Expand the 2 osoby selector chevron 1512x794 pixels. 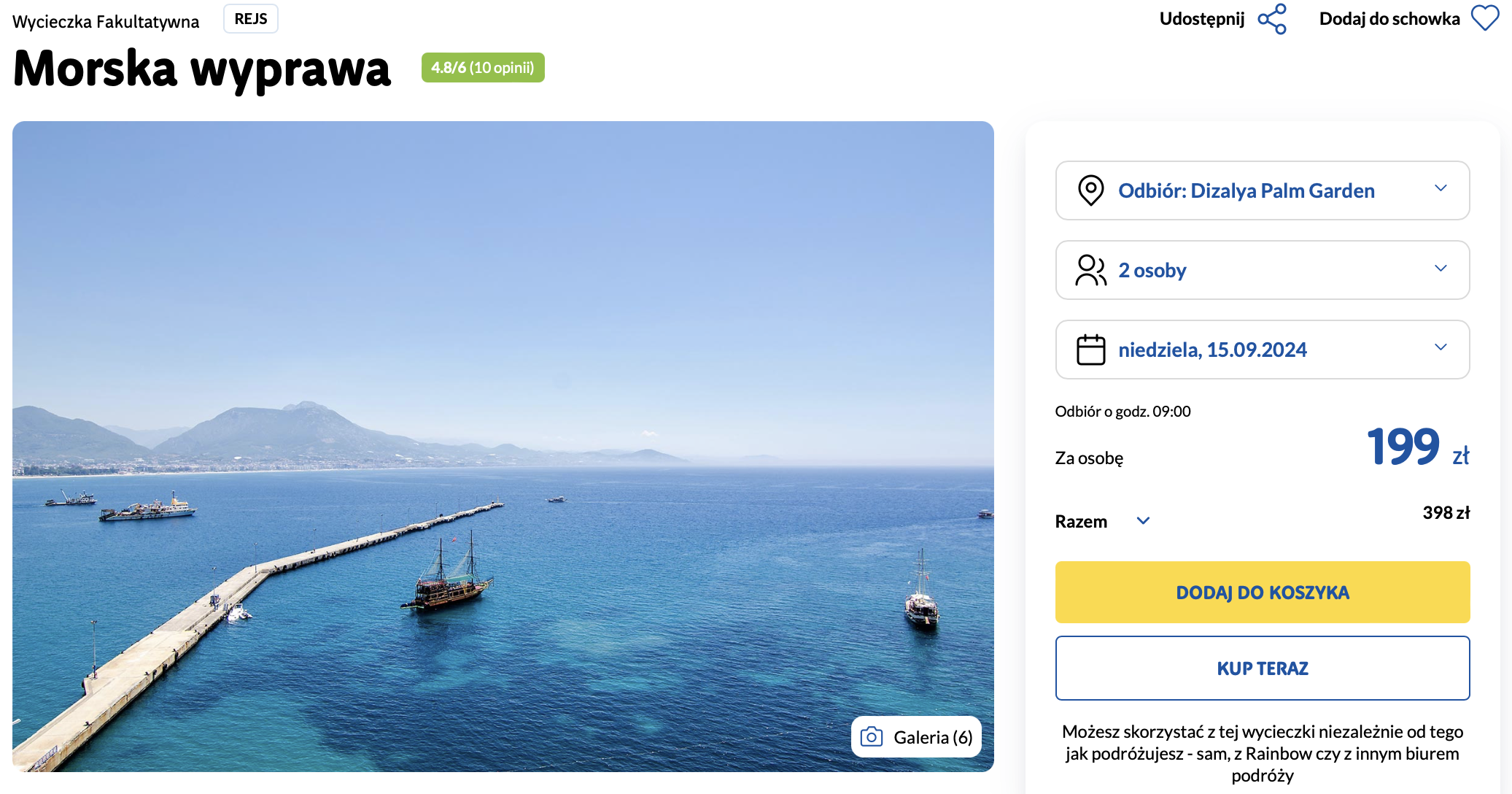coord(1441,268)
